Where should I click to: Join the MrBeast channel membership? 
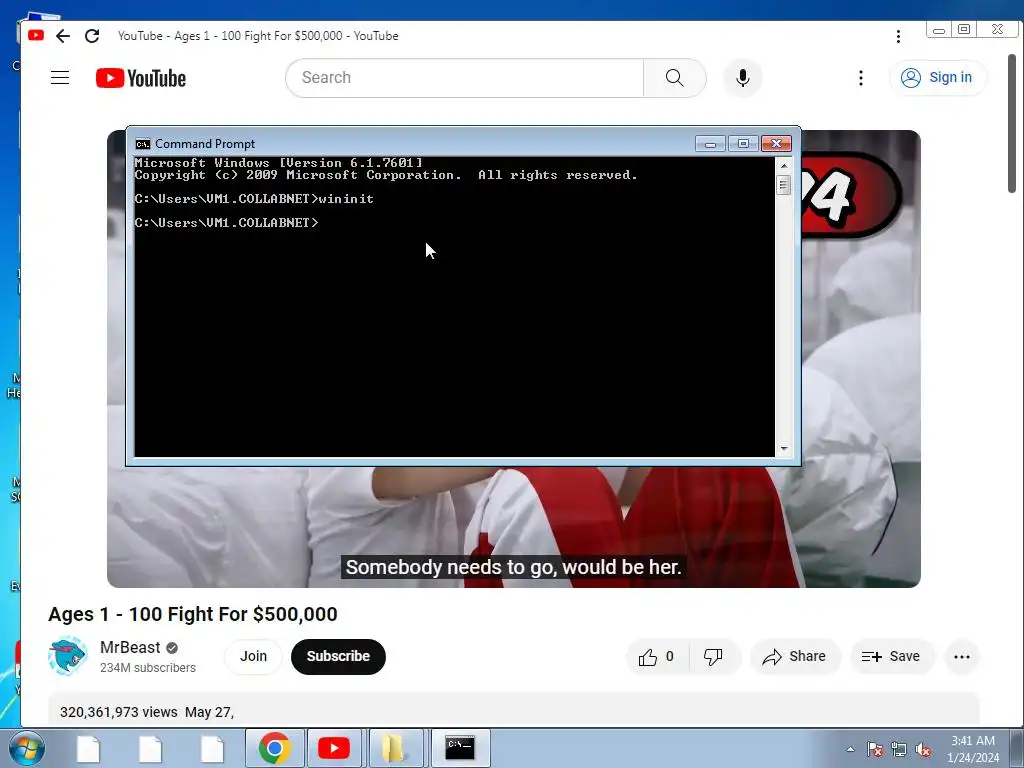pos(253,656)
